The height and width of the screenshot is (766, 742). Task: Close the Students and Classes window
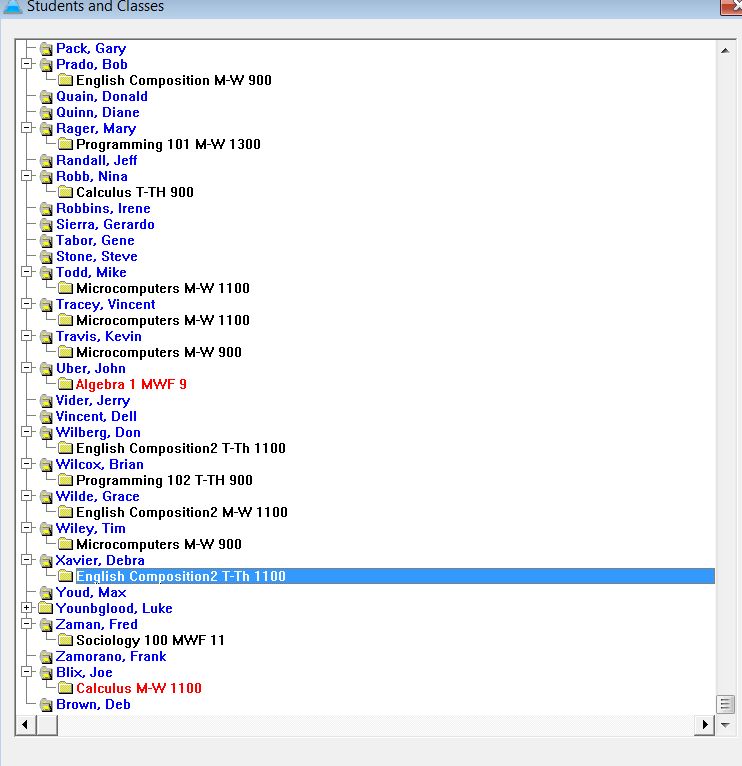(x=729, y=6)
